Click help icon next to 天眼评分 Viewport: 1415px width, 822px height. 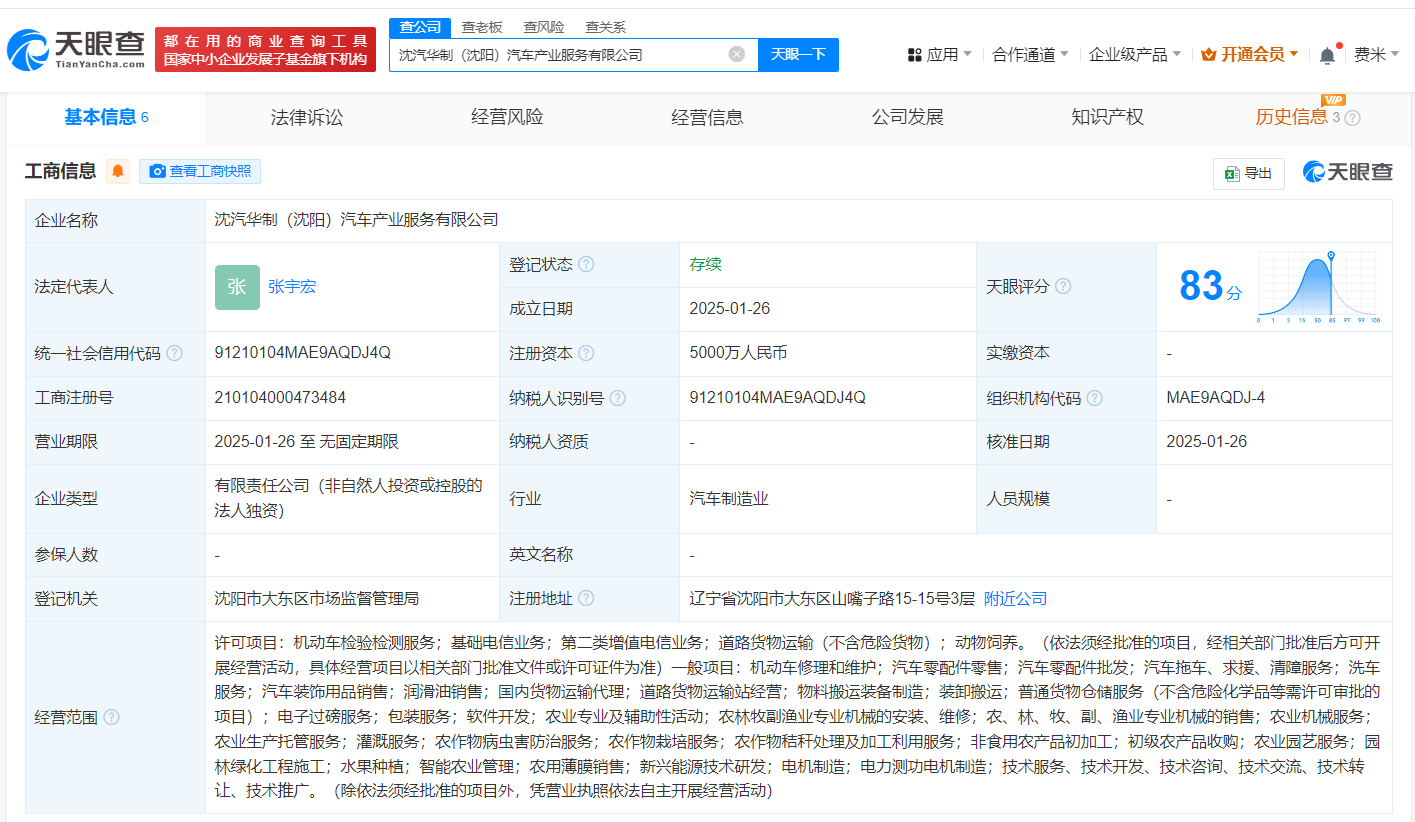(1063, 287)
